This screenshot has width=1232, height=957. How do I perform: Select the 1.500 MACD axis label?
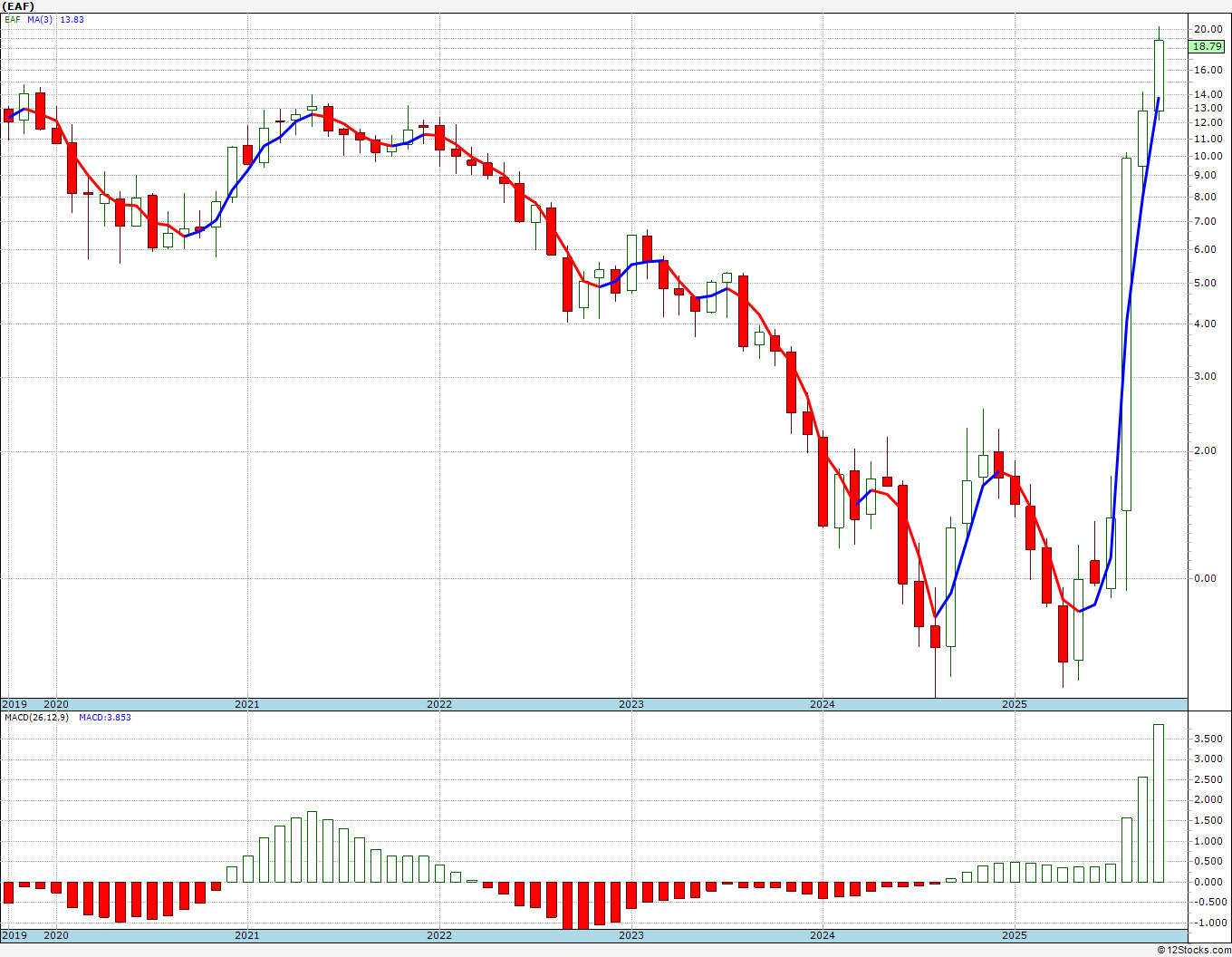pos(1210,821)
